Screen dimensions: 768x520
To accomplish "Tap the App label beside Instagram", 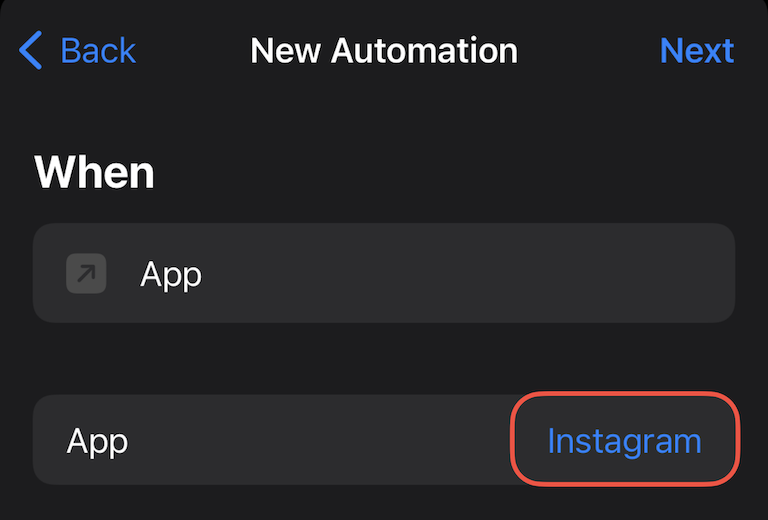I will pos(98,441).
